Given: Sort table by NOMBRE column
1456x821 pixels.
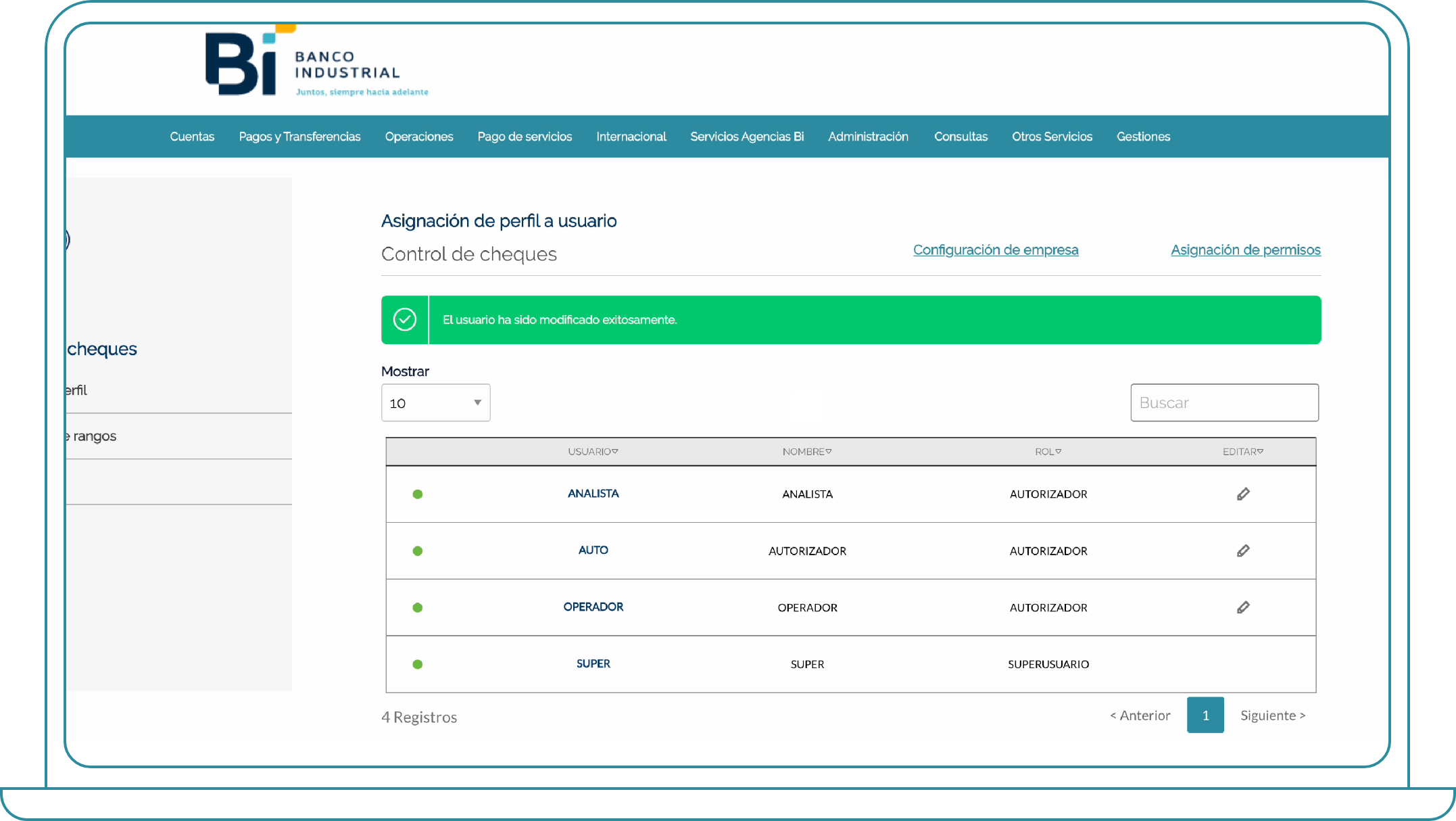Looking at the screenshot, I should point(807,452).
